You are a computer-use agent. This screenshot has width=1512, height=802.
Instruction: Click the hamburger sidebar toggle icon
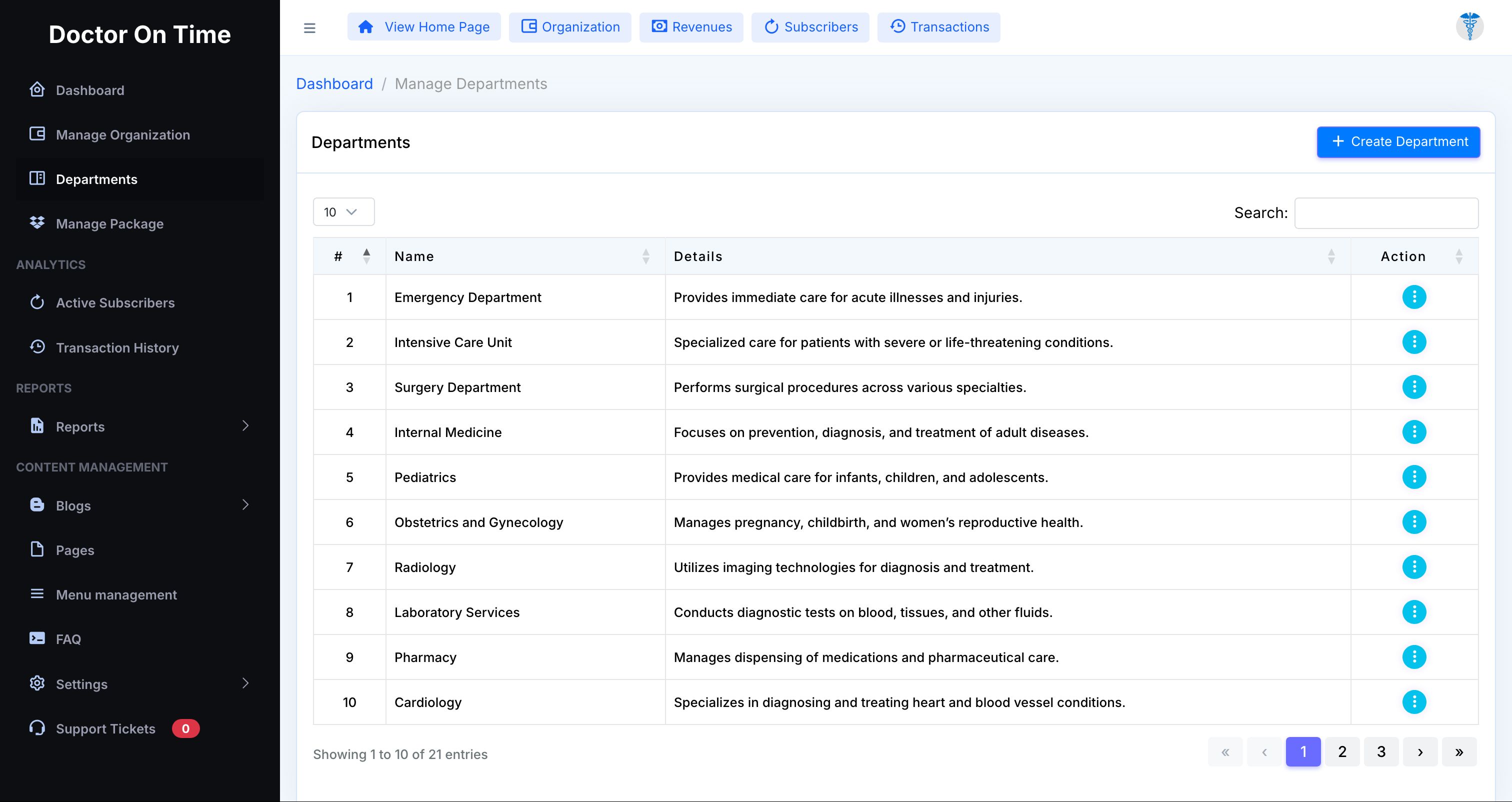pos(309,27)
